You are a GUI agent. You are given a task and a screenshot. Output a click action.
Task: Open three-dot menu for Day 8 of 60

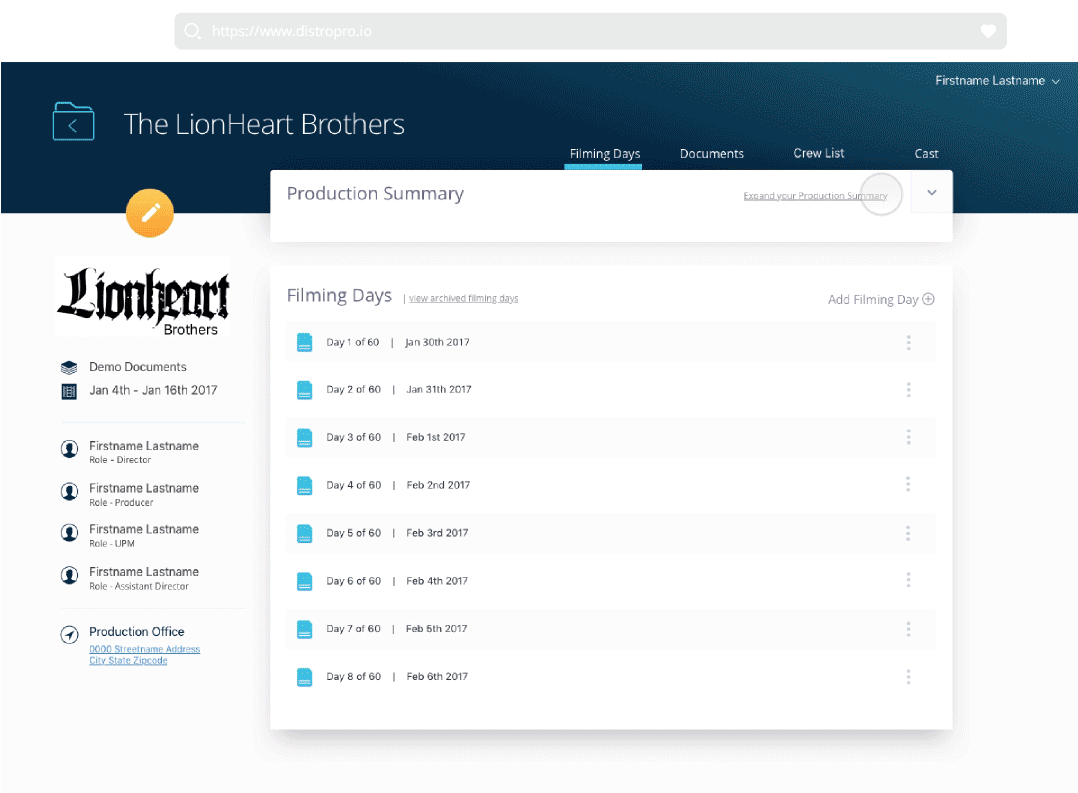[908, 677]
